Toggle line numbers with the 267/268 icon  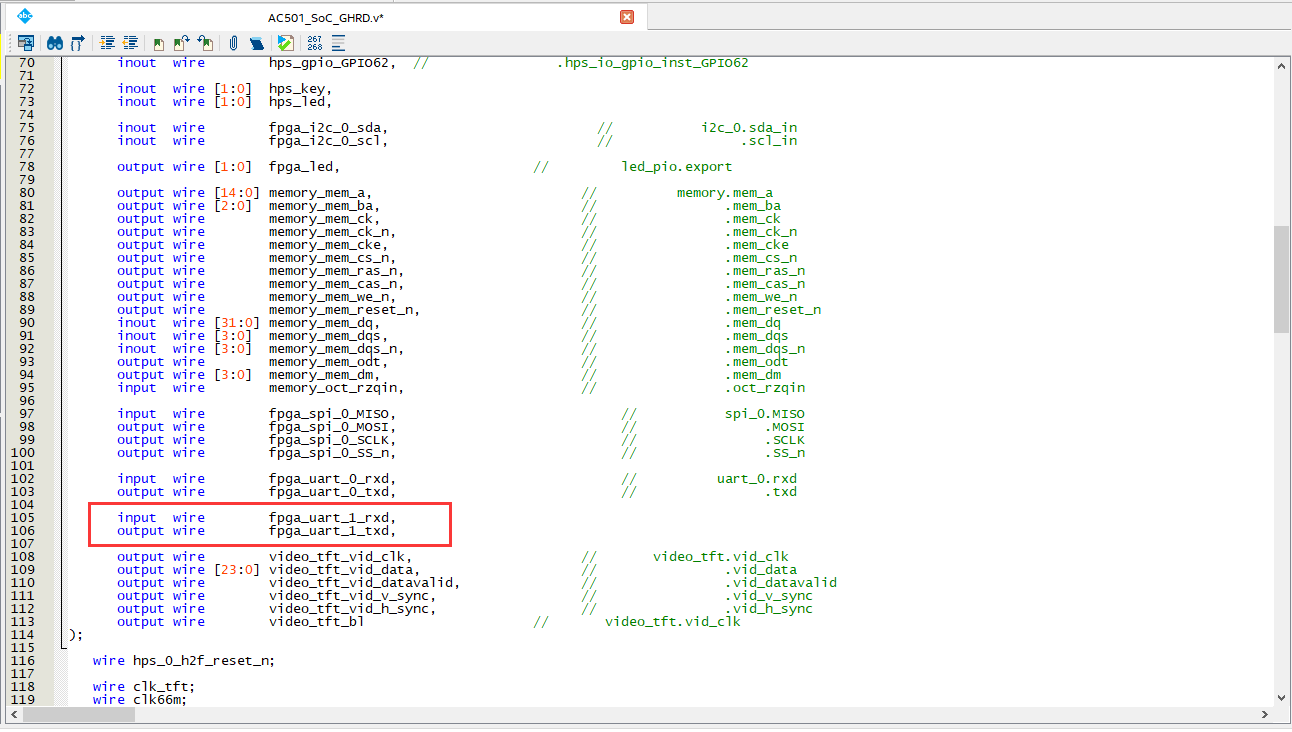click(315, 43)
